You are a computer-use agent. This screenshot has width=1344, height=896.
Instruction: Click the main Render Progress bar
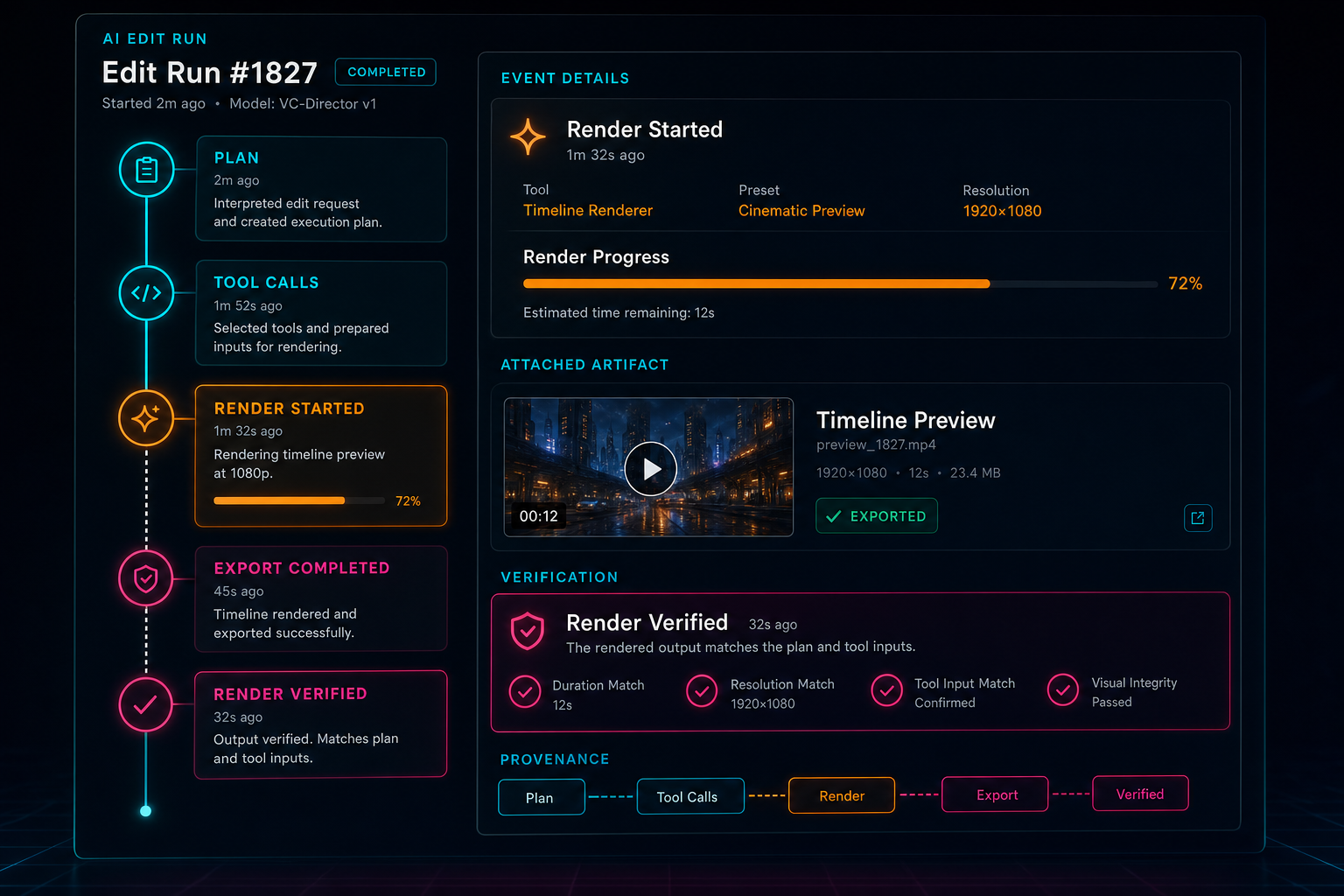click(840, 283)
